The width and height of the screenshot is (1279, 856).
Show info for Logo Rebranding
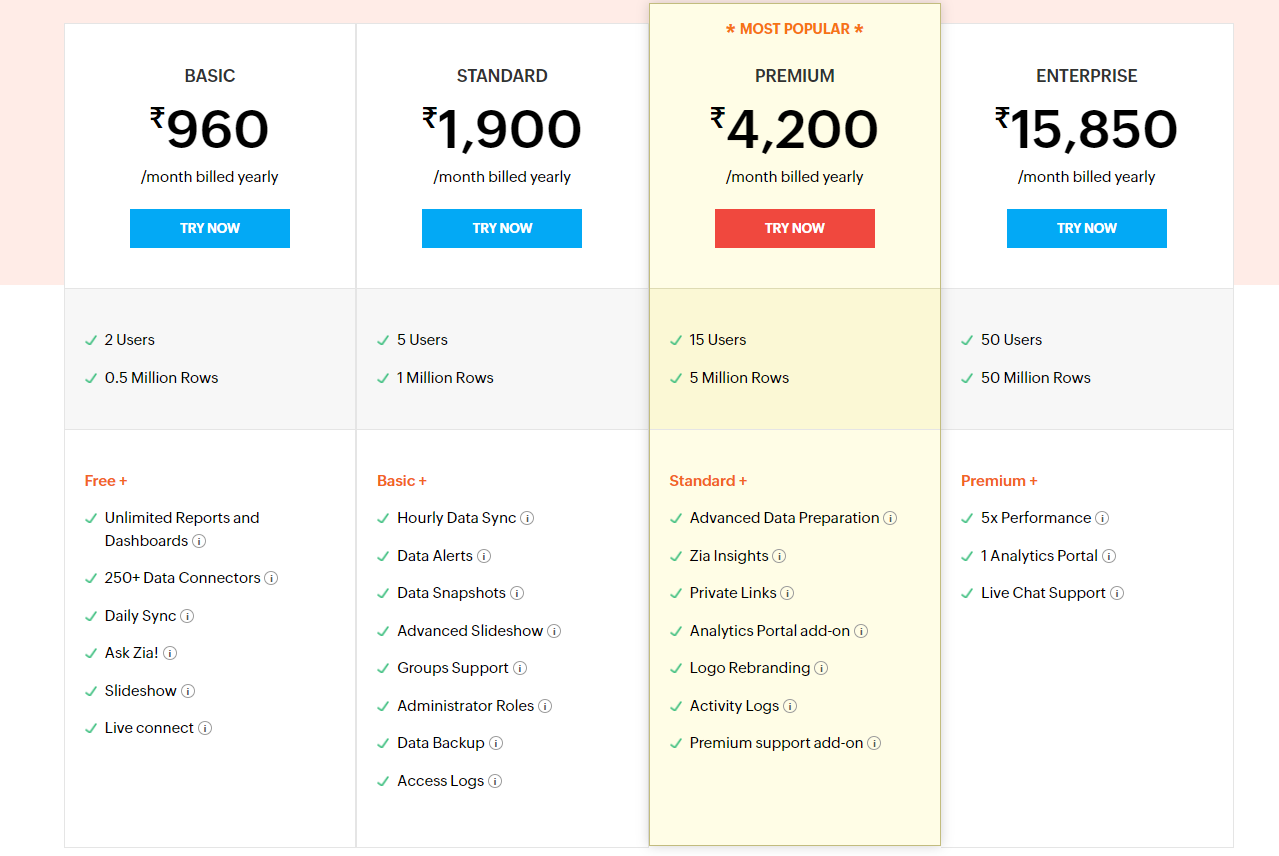tap(821, 668)
